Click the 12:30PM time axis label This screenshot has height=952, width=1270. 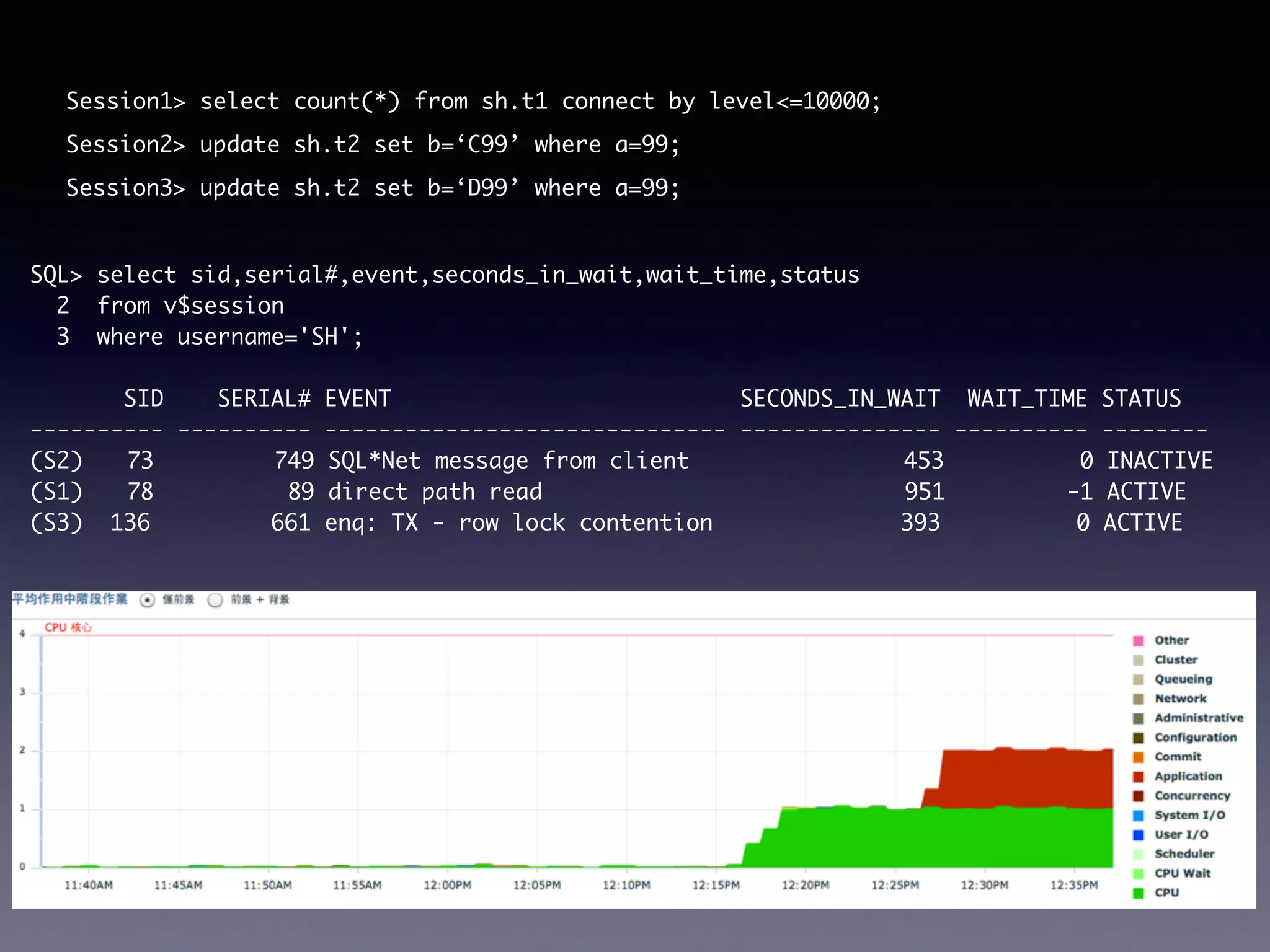coord(985,885)
